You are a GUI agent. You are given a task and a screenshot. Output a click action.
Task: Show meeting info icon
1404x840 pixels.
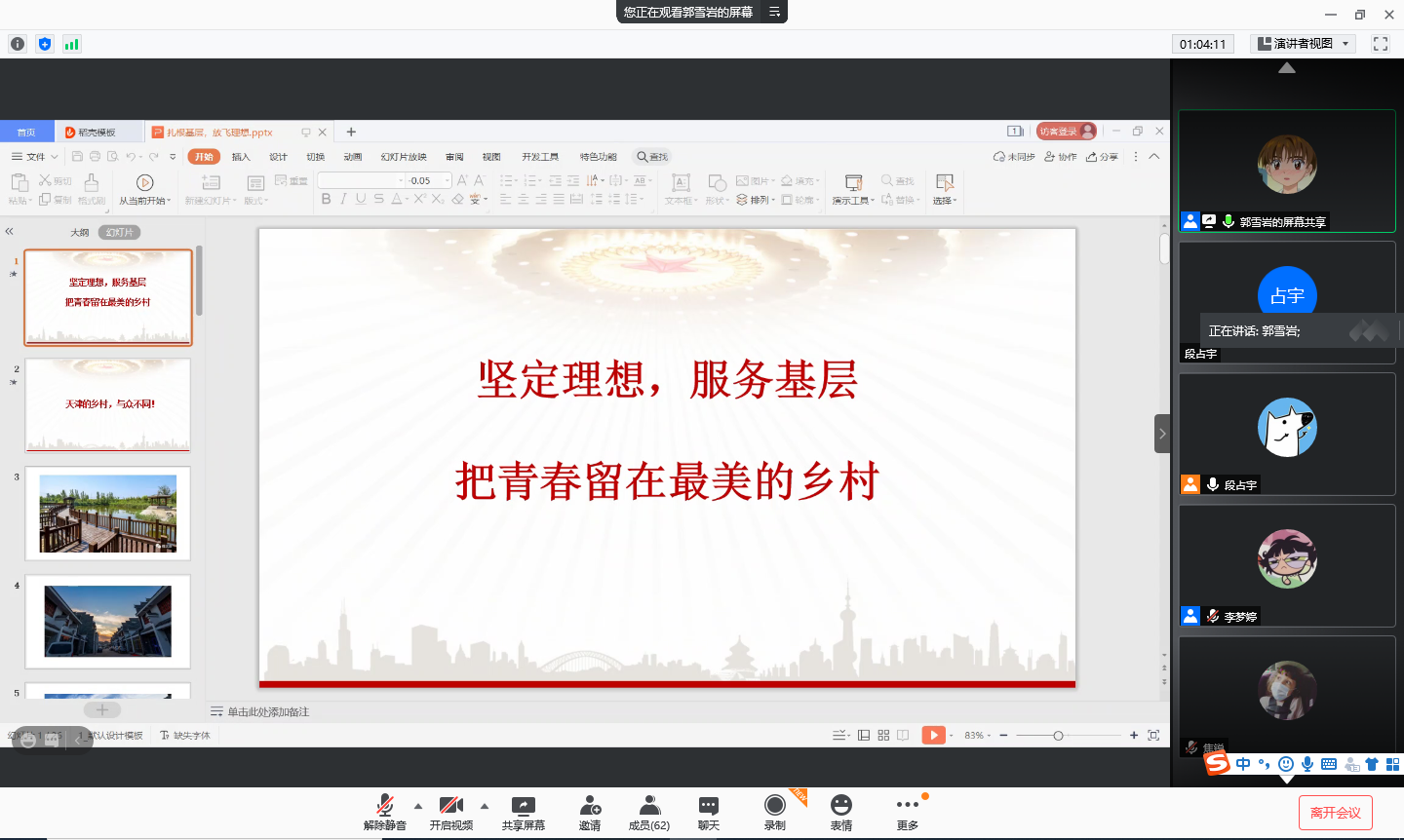pyautogui.click(x=18, y=44)
